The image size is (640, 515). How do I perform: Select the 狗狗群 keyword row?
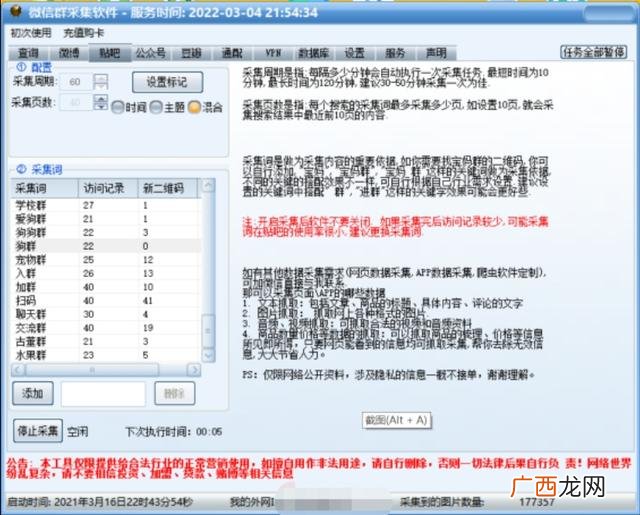[106, 233]
